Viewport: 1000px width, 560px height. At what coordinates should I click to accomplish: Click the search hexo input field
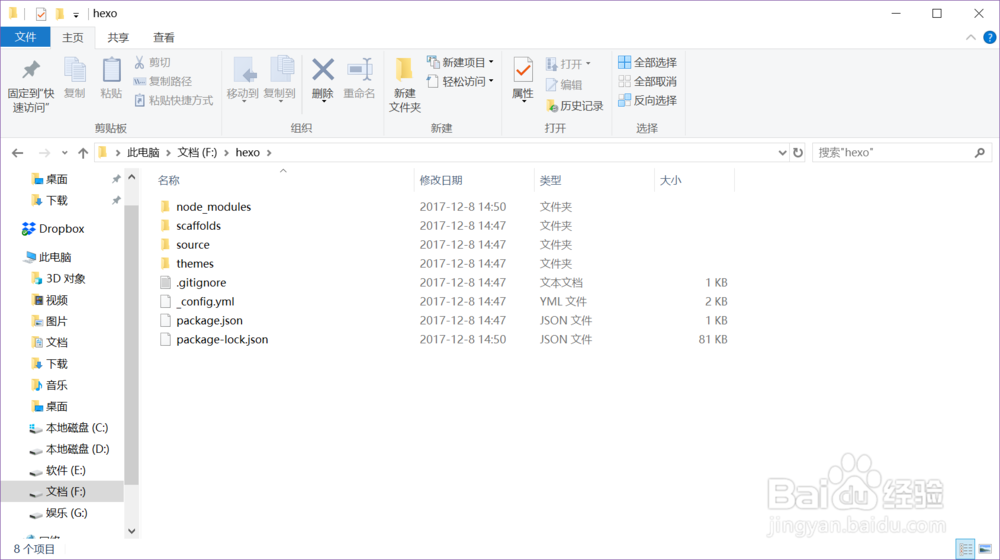(x=893, y=152)
